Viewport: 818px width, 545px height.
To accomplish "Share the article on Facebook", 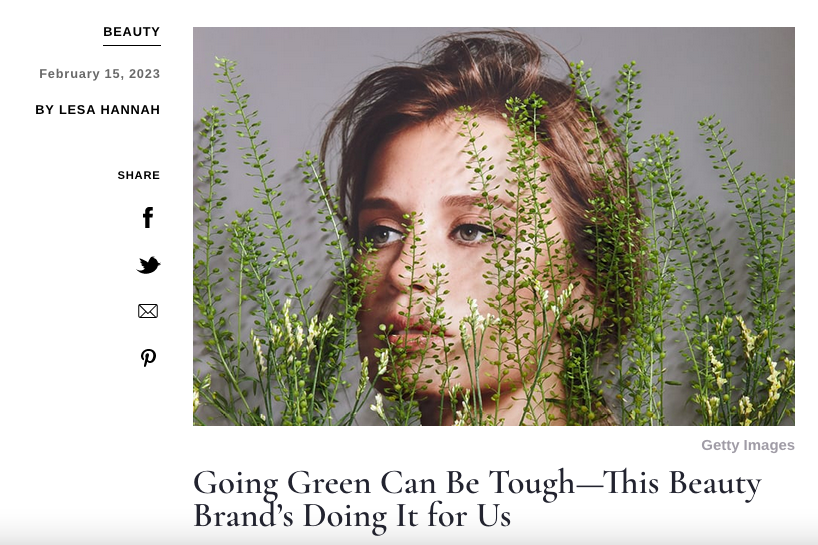I will pos(148,217).
